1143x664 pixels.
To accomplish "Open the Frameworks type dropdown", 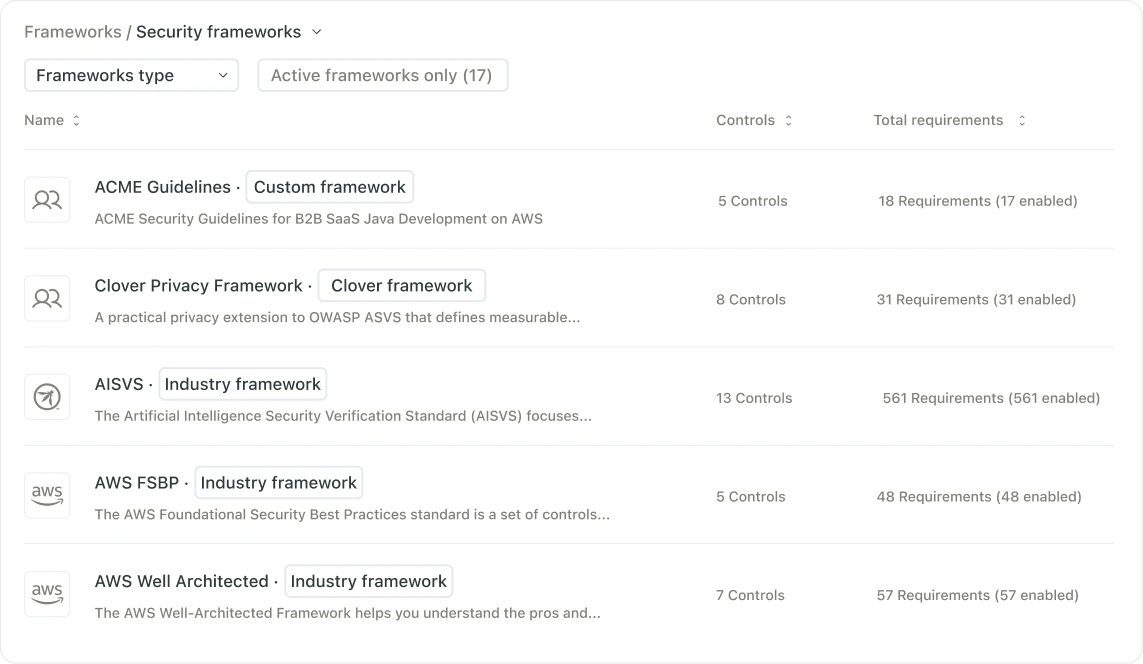I will coord(131,75).
